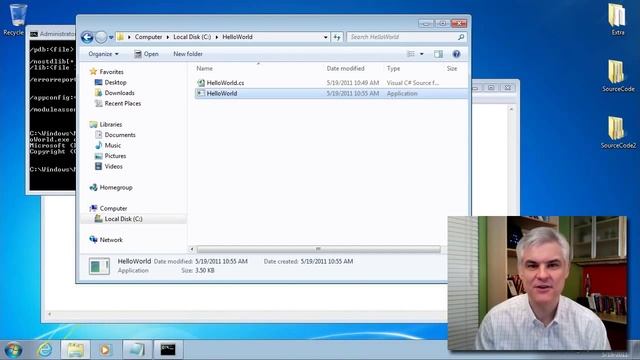Select Local Disk (C:) in navigation pane
The width and height of the screenshot is (640, 360).
[x=124, y=219]
